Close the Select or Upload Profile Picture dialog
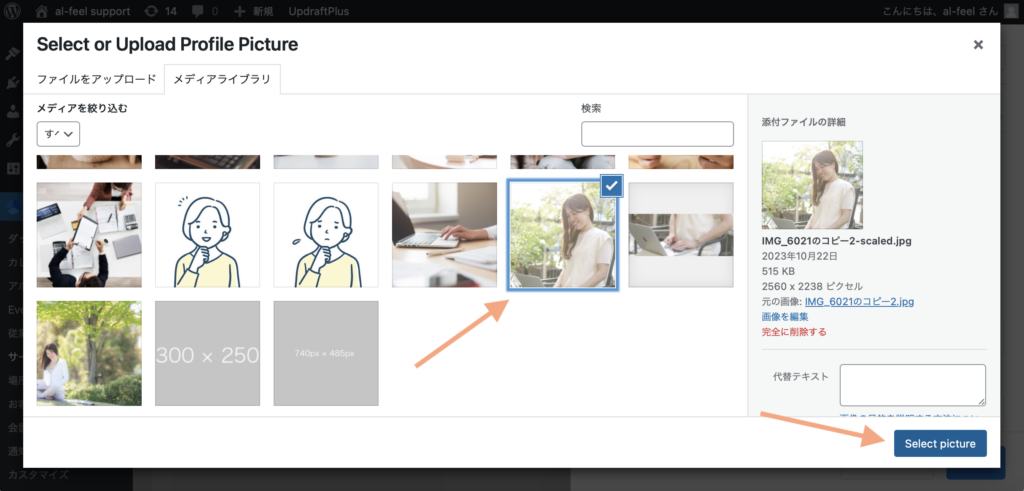The width and height of the screenshot is (1024, 491). (978, 45)
